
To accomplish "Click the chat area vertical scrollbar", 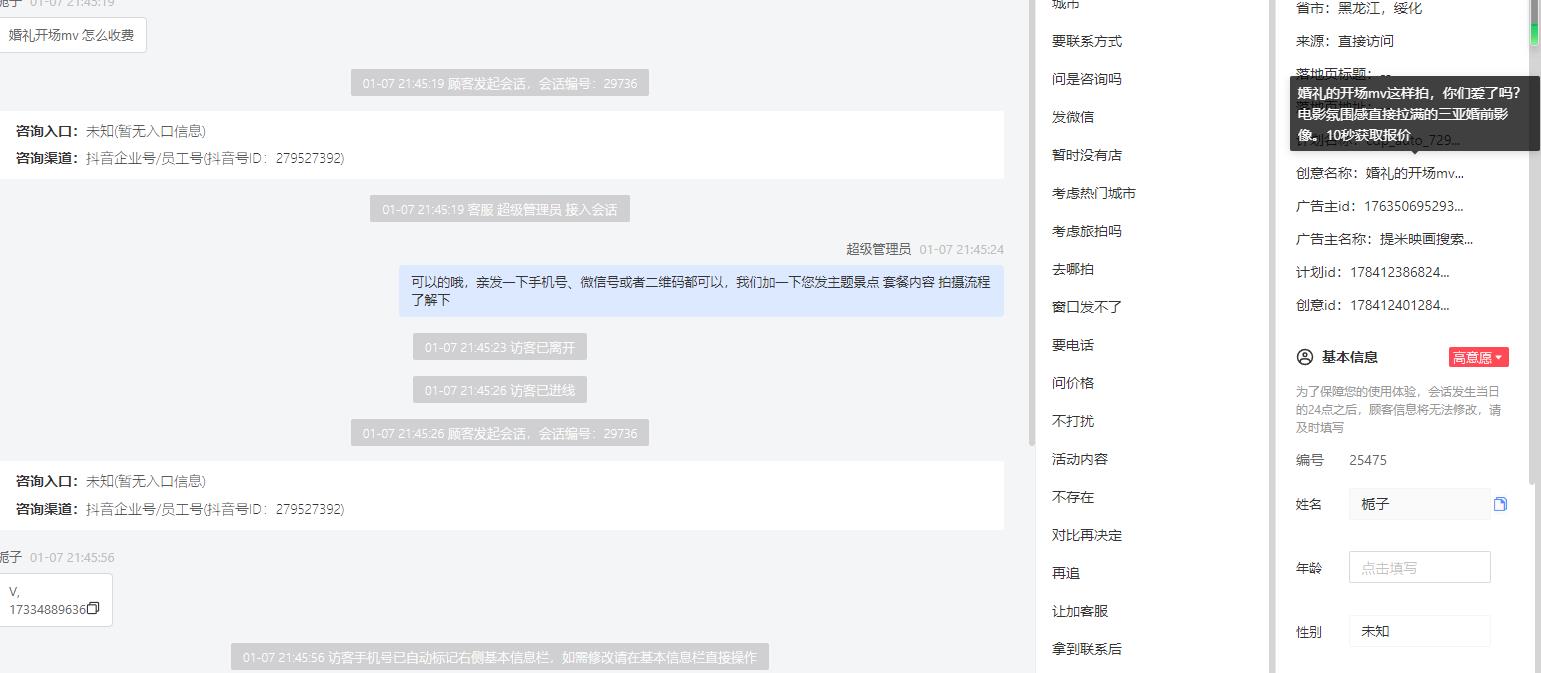I will click(1032, 223).
